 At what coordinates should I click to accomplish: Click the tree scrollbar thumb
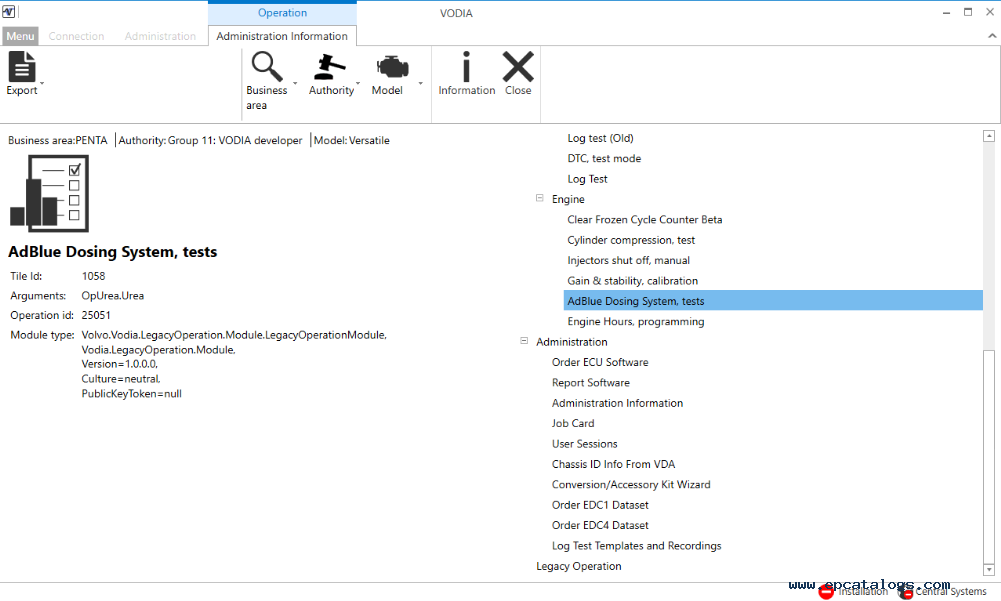989,455
